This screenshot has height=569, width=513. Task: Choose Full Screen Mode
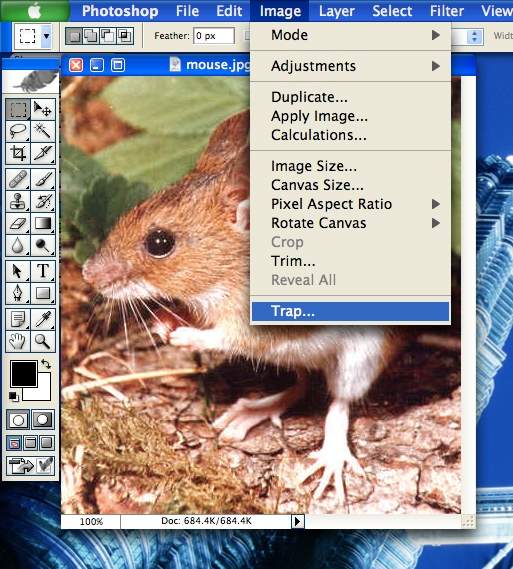(x=47, y=443)
